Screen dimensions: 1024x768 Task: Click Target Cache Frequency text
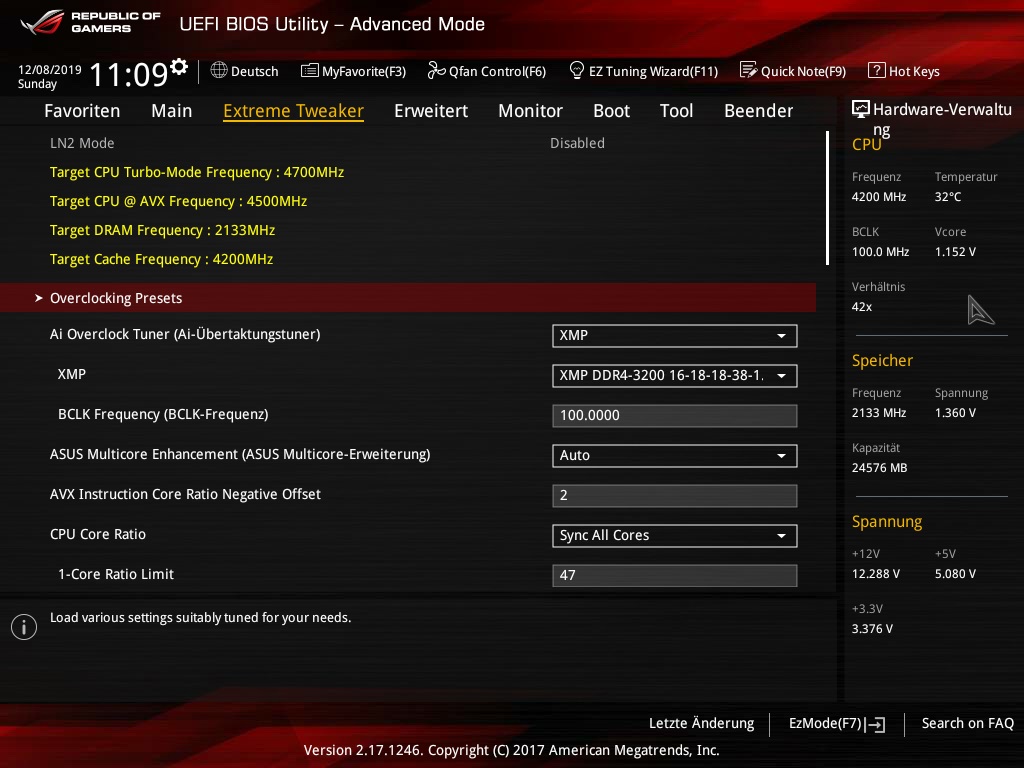161,259
